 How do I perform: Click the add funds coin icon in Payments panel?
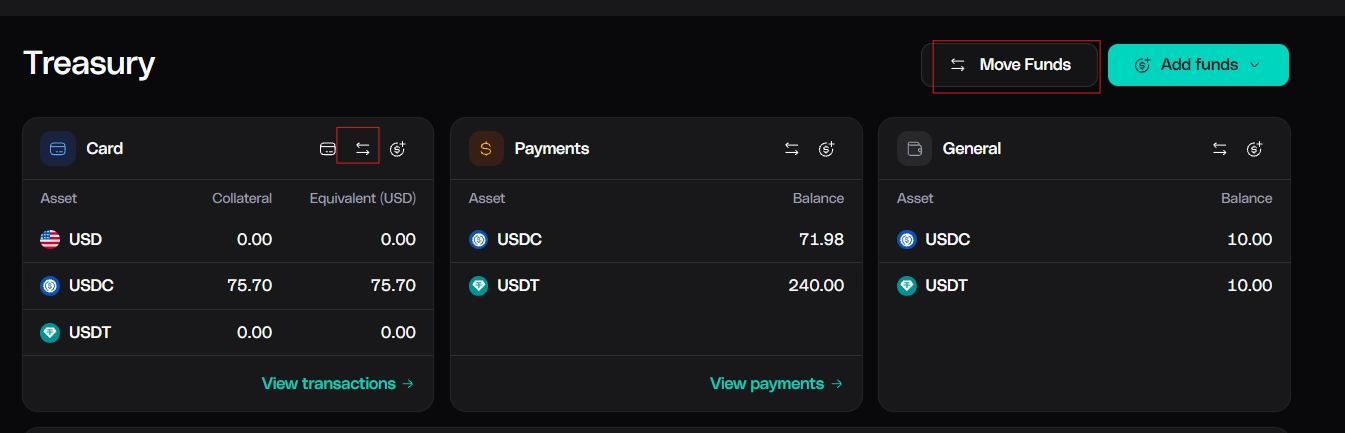click(x=826, y=149)
